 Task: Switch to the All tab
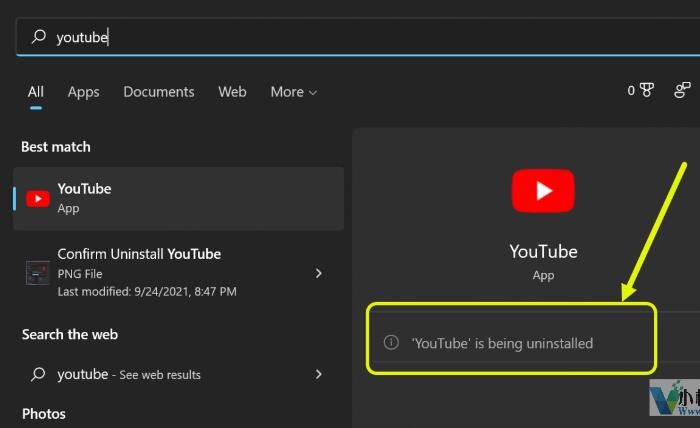36,92
